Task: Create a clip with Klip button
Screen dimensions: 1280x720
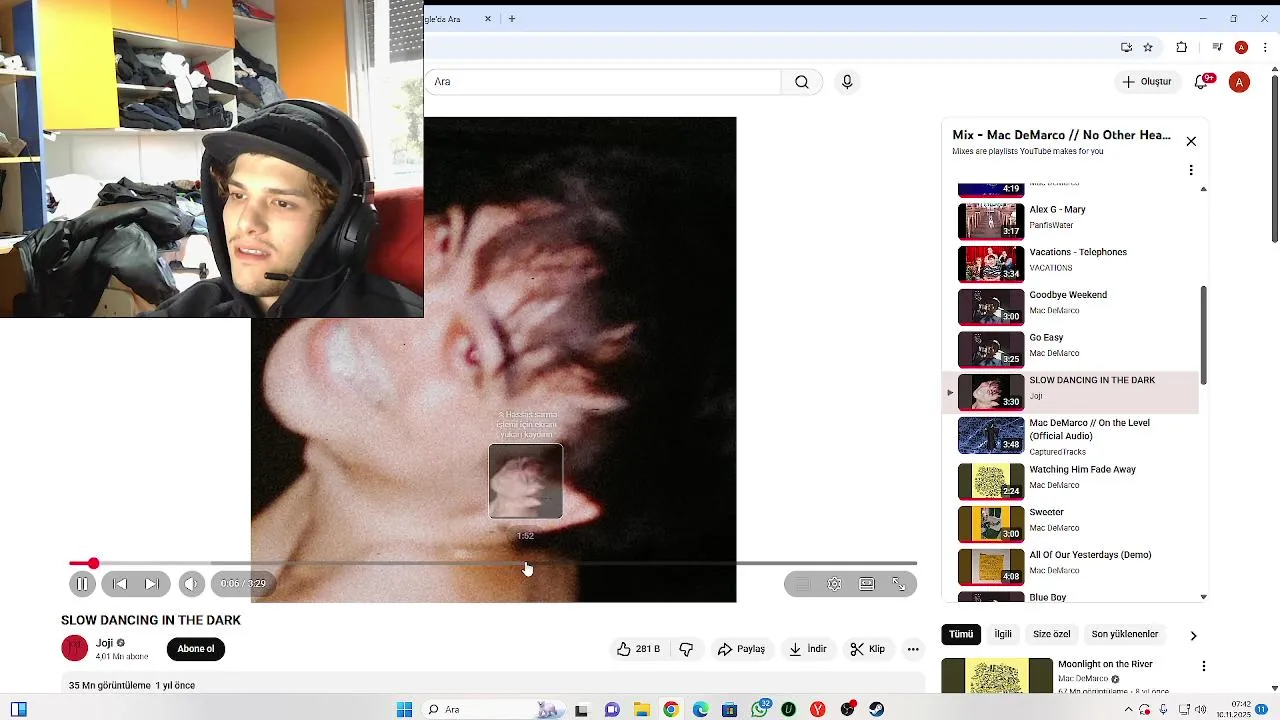Action: [867, 649]
